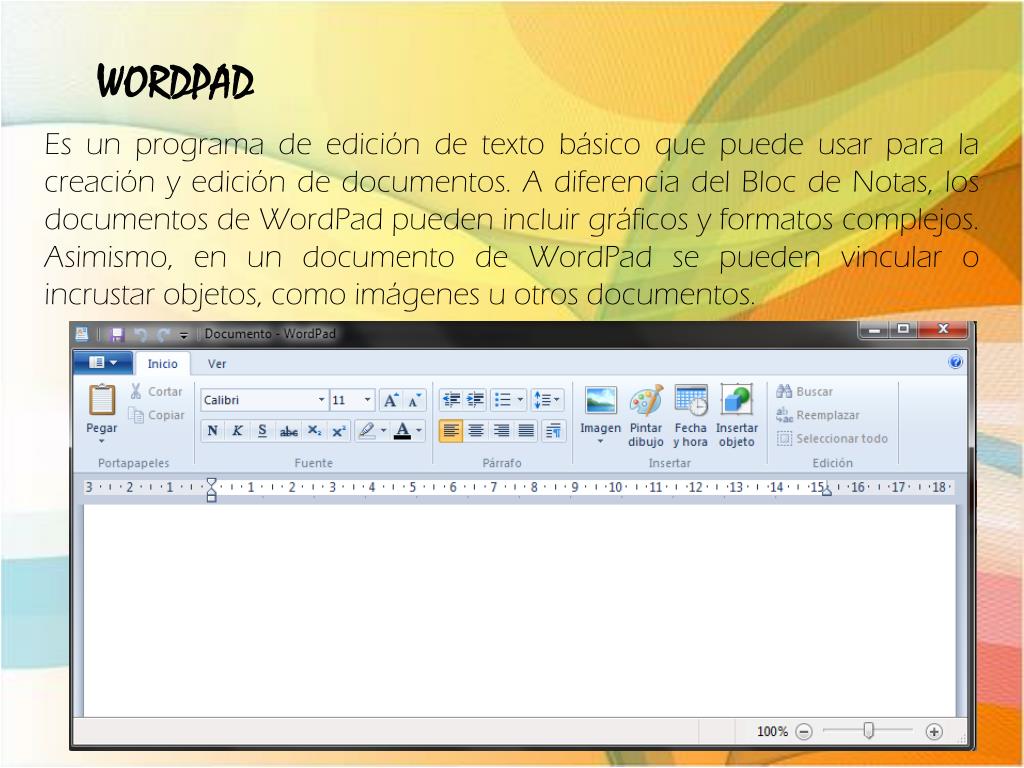Click inside the blank document area
The width and height of the screenshot is (1024, 768).
(x=520, y=611)
